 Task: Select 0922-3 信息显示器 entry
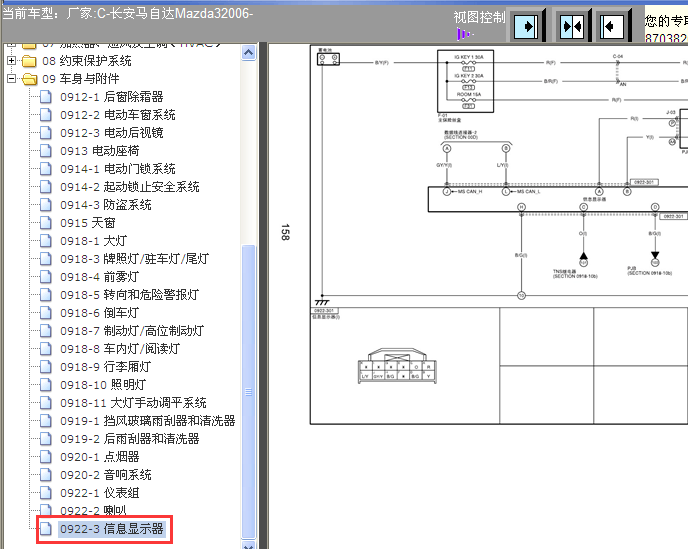[x=111, y=529]
